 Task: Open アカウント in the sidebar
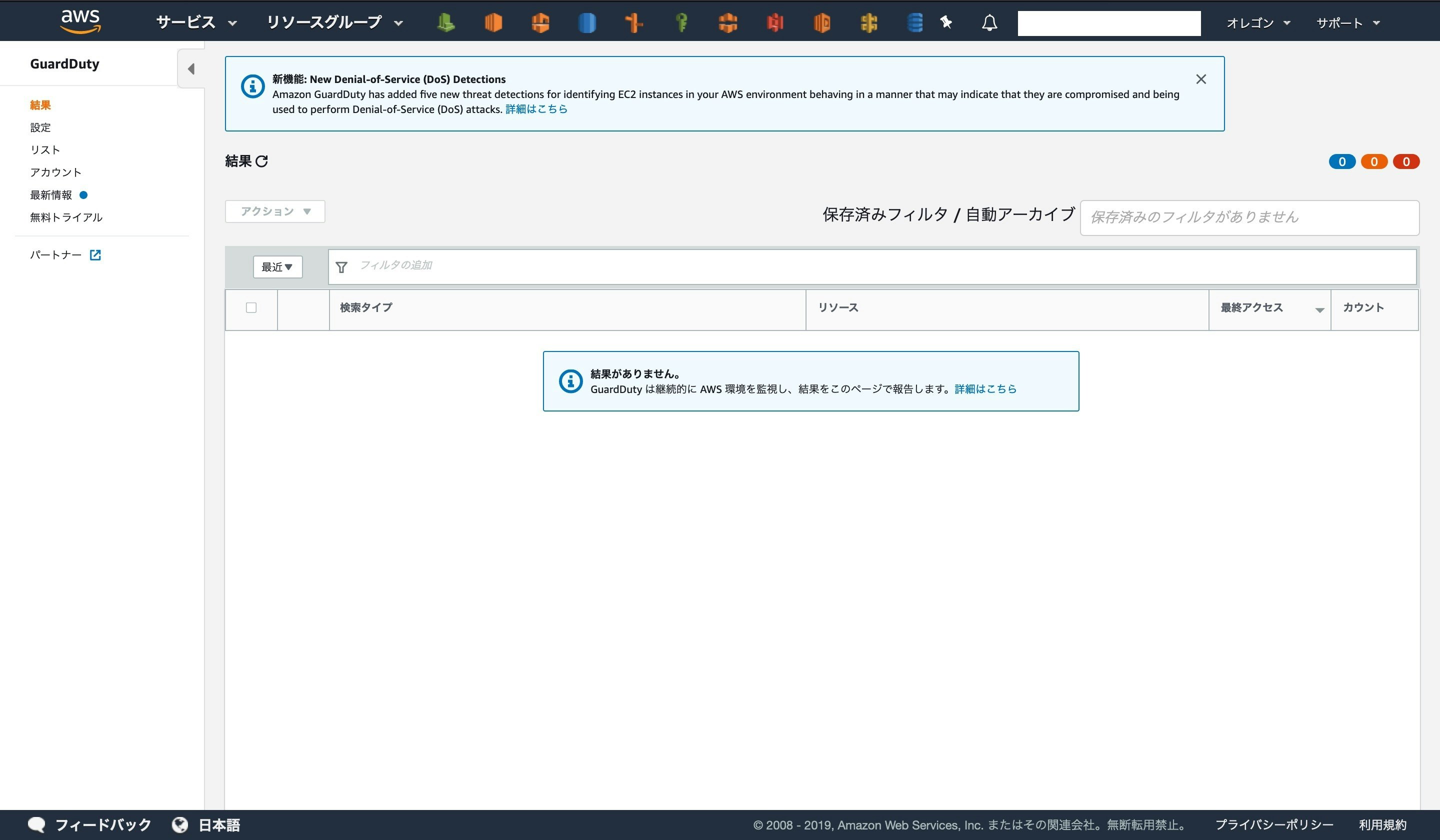(x=55, y=172)
